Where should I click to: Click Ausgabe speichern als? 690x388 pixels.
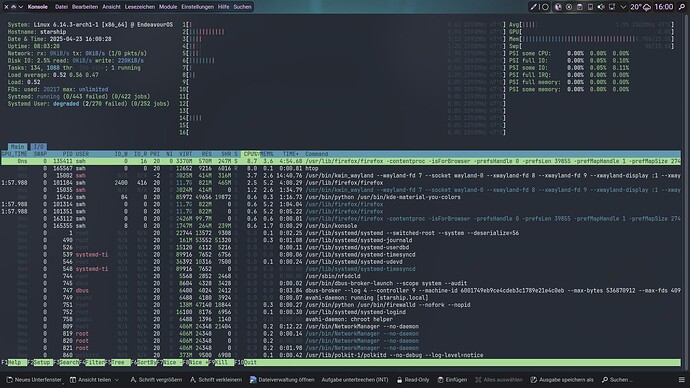click(x=562, y=380)
